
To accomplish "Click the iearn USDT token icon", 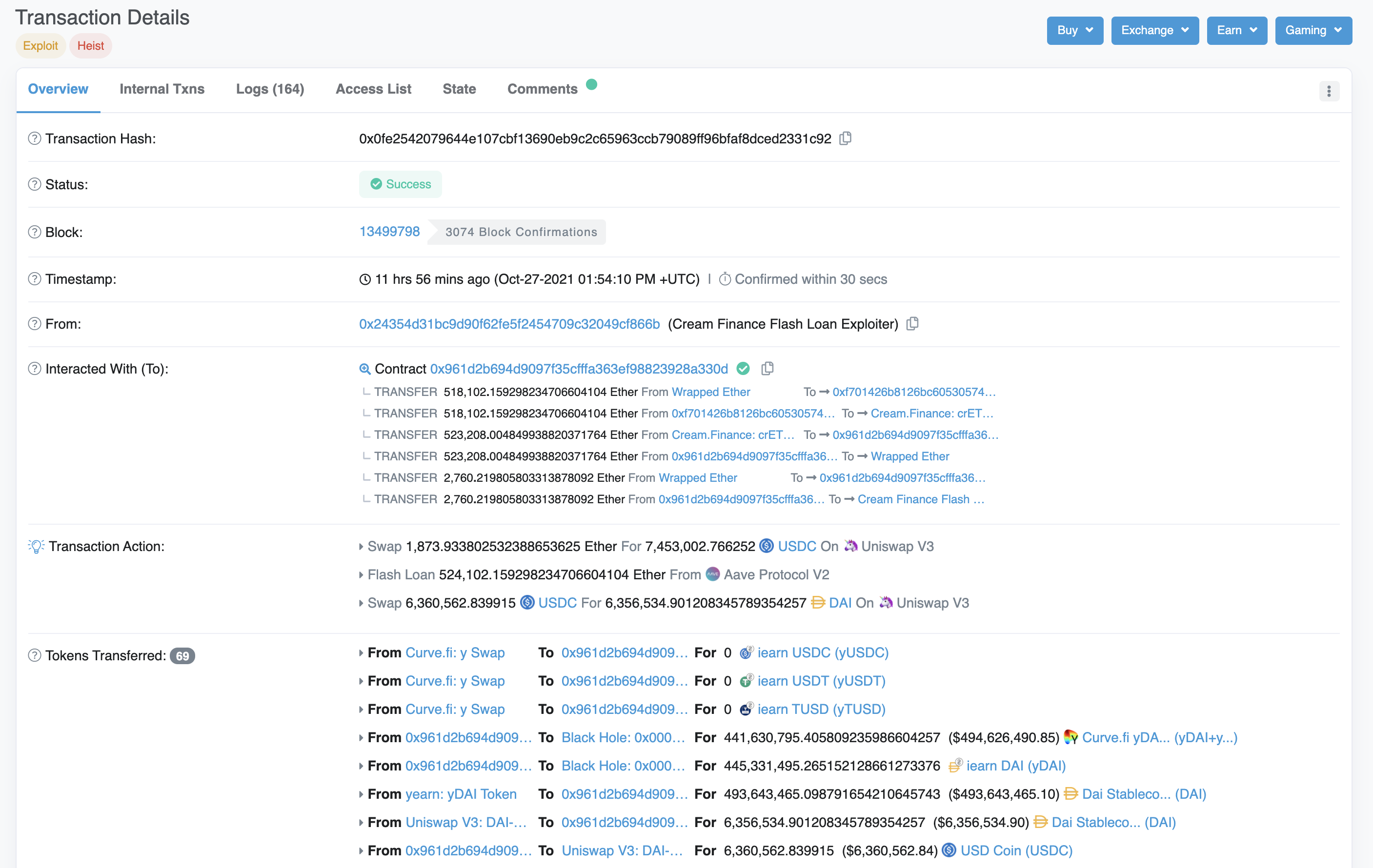I will (747, 681).
